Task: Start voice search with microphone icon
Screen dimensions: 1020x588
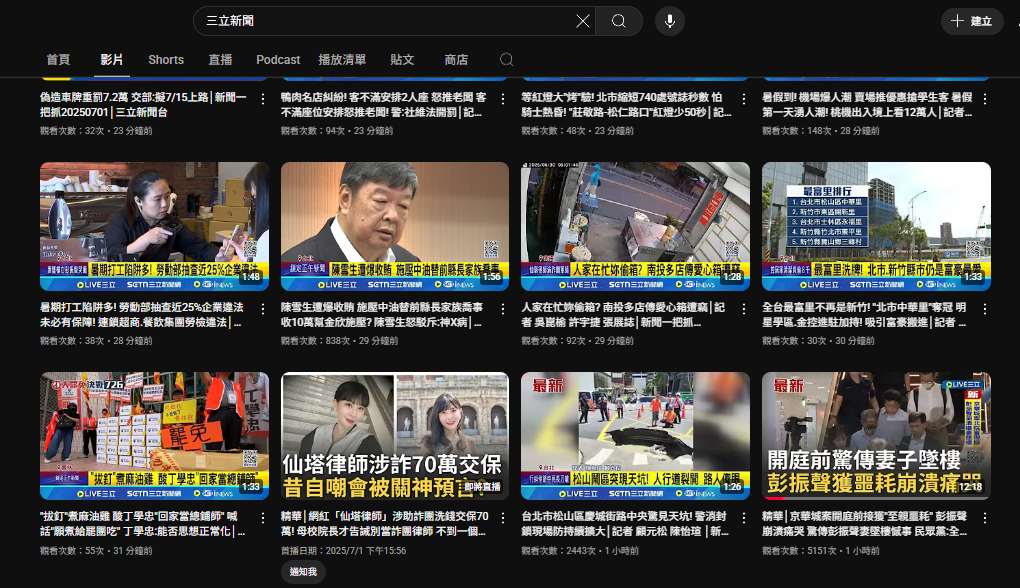Action: click(670, 21)
